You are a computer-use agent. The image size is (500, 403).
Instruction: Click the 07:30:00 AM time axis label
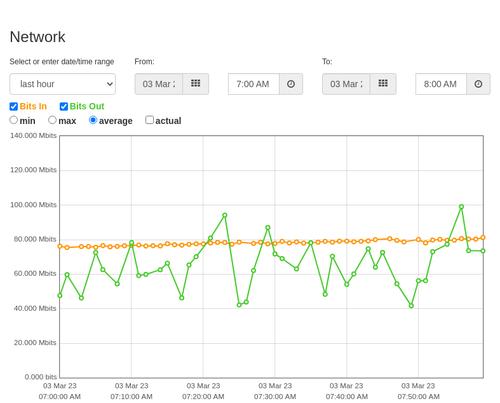point(275,397)
